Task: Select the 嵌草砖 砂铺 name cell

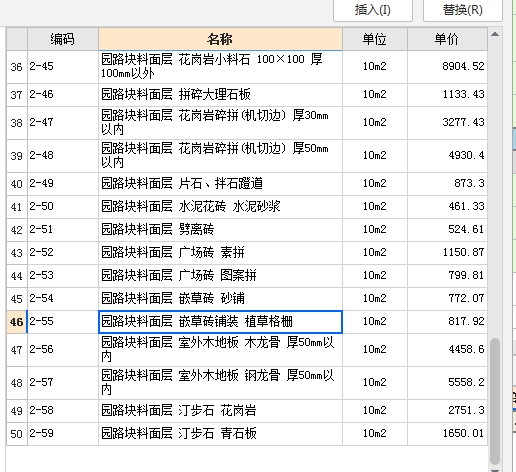Action: click(220, 299)
